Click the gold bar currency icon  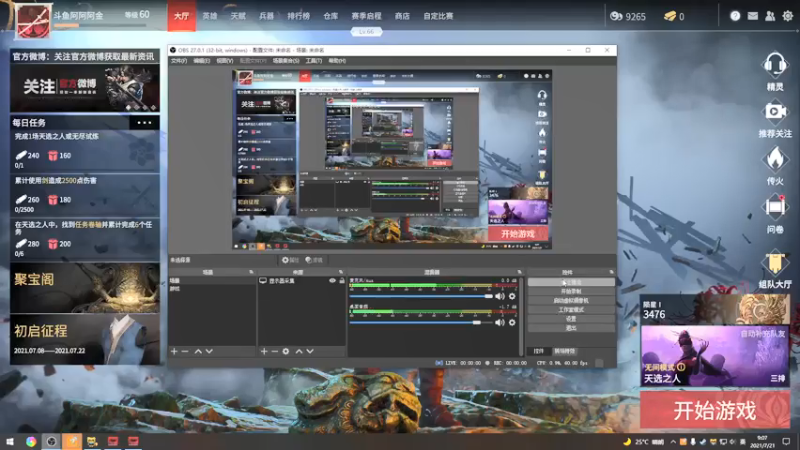(x=669, y=16)
